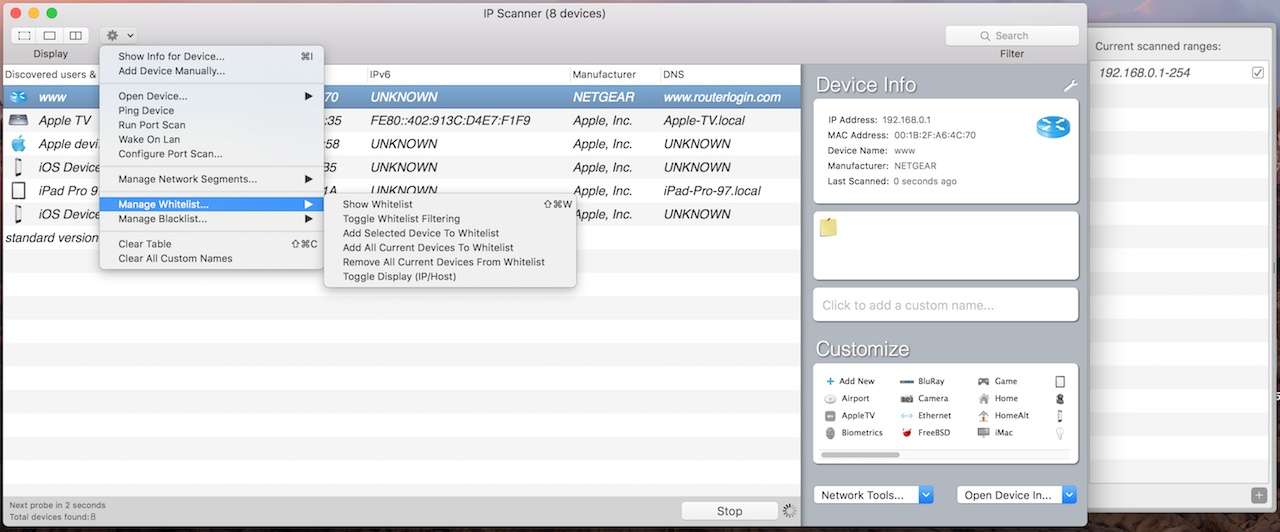The width and height of the screenshot is (1280, 532).
Task: Click the www.routerlogin.com DNS cell
Action: pos(722,97)
